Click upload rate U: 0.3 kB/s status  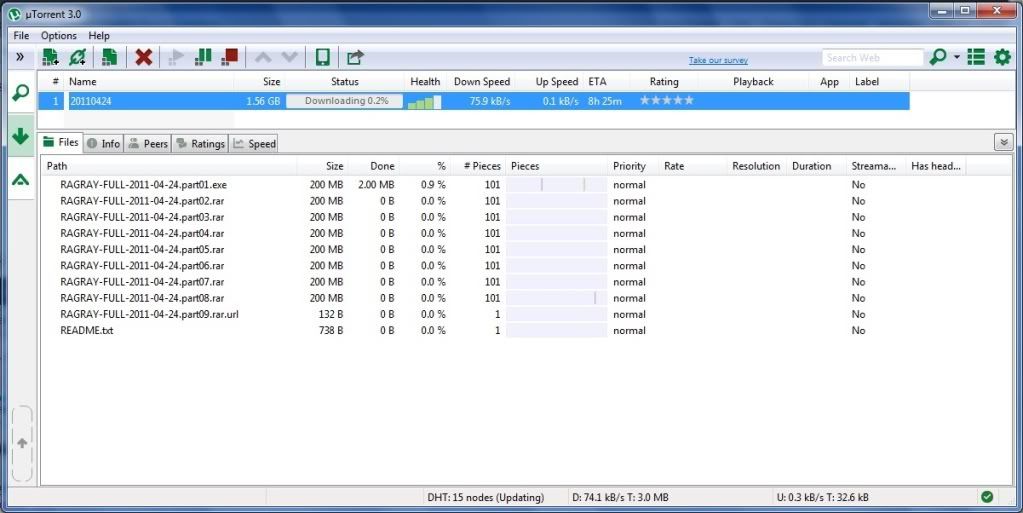823,497
